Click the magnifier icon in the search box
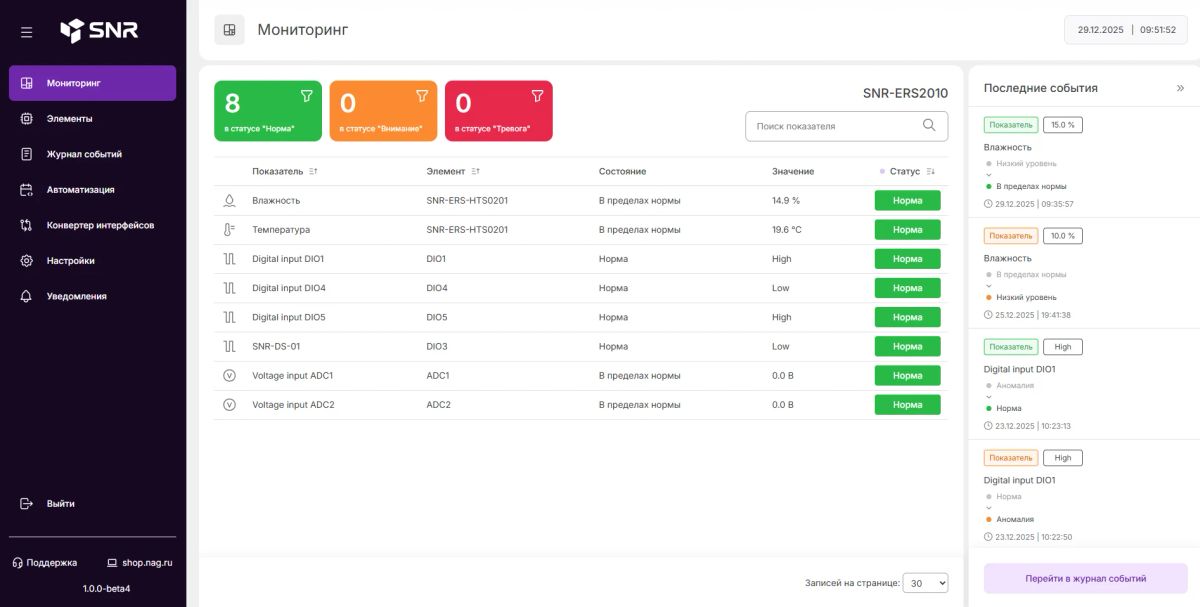 pos(929,125)
